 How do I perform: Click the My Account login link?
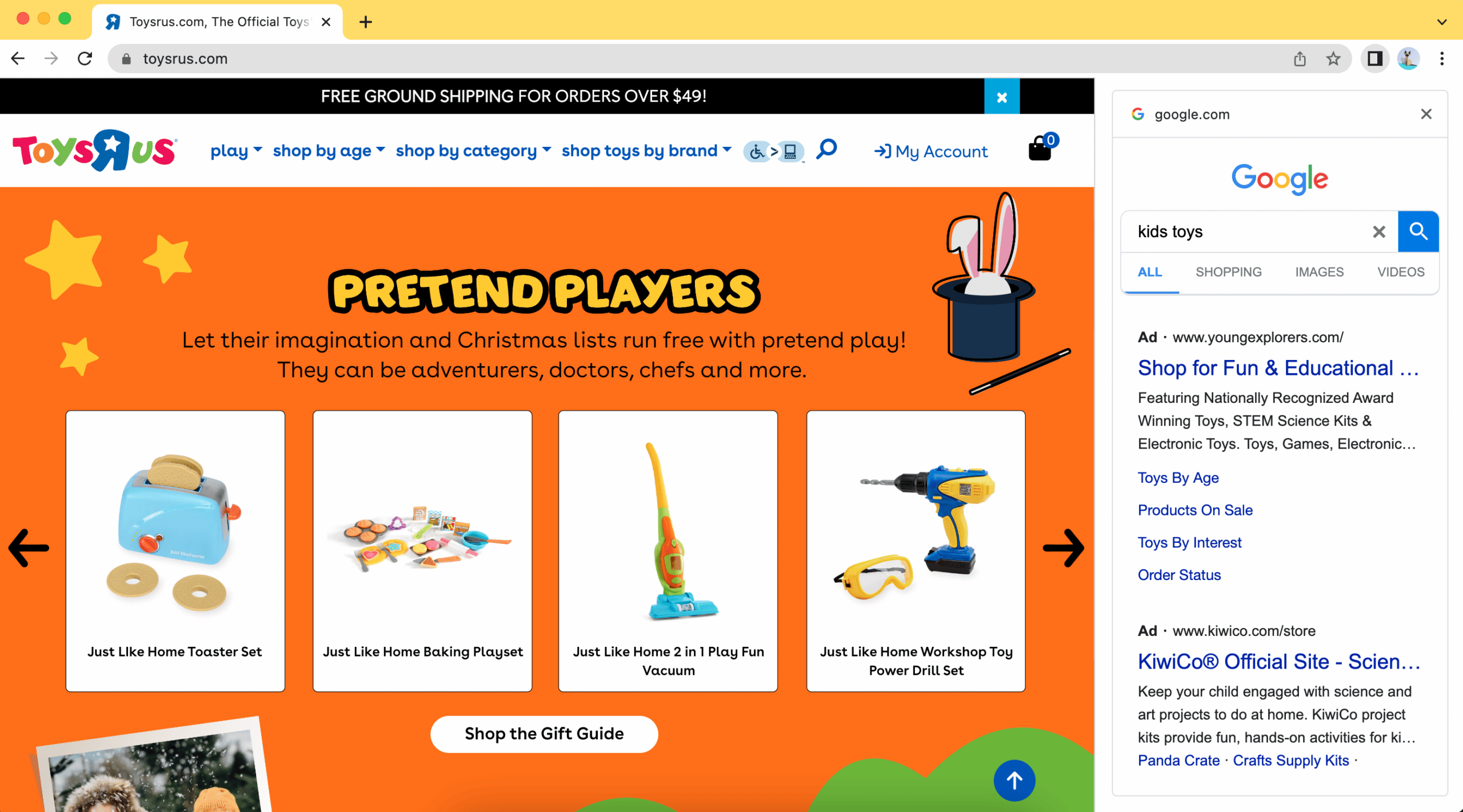930,152
